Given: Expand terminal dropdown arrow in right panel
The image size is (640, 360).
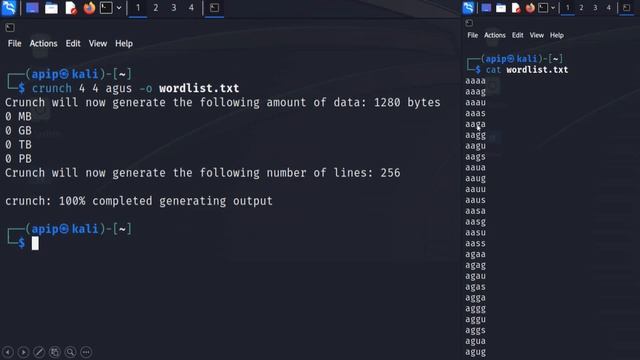Looking at the screenshot, I should 553,8.
